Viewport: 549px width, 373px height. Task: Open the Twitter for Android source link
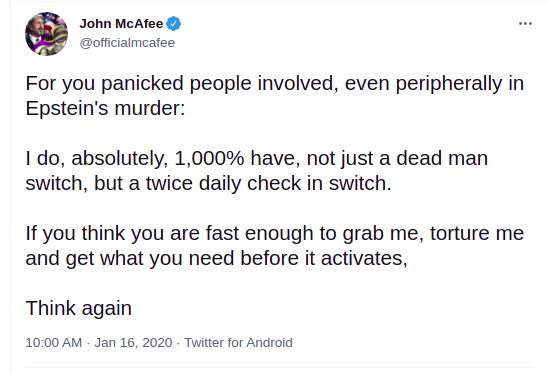238,343
